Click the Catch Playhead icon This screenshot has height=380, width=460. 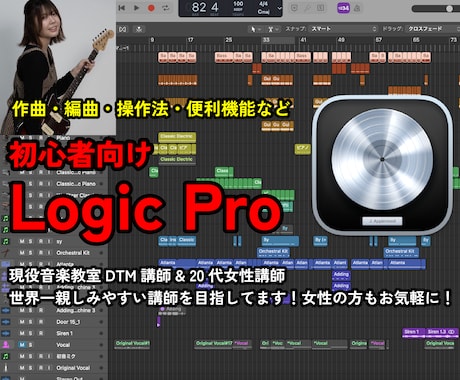(x=139, y=29)
